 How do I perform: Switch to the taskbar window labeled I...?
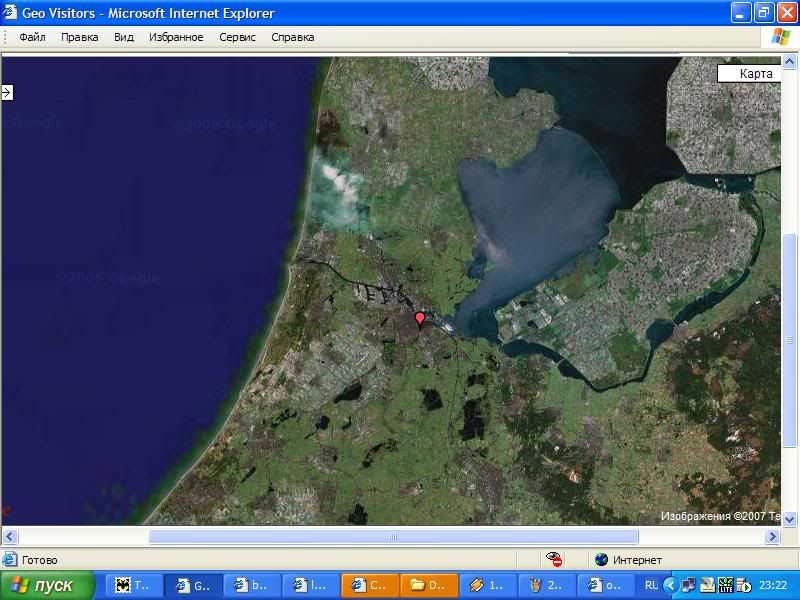point(311,585)
